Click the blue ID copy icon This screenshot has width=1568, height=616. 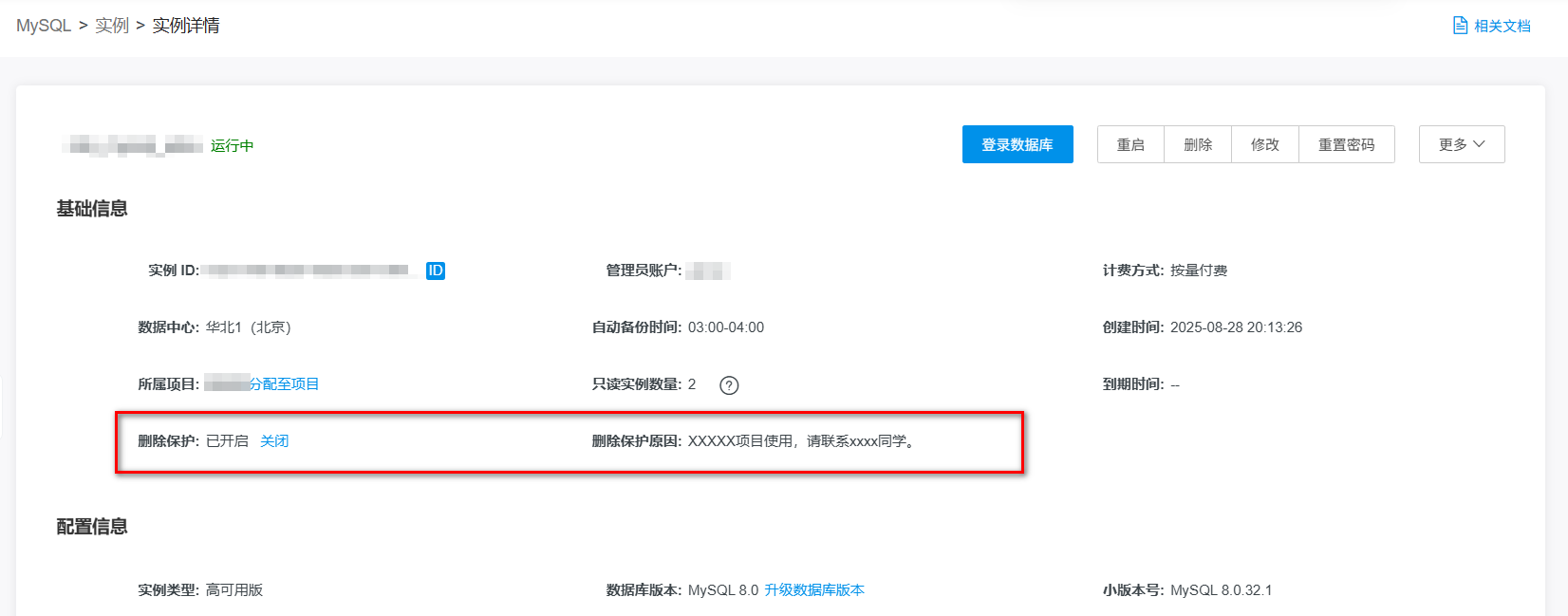tap(436, 271)
